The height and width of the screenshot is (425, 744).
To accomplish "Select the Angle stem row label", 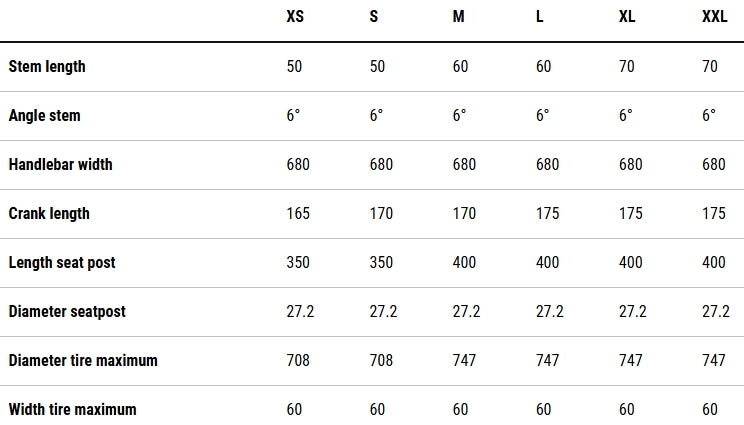I will tap(45, 116).
